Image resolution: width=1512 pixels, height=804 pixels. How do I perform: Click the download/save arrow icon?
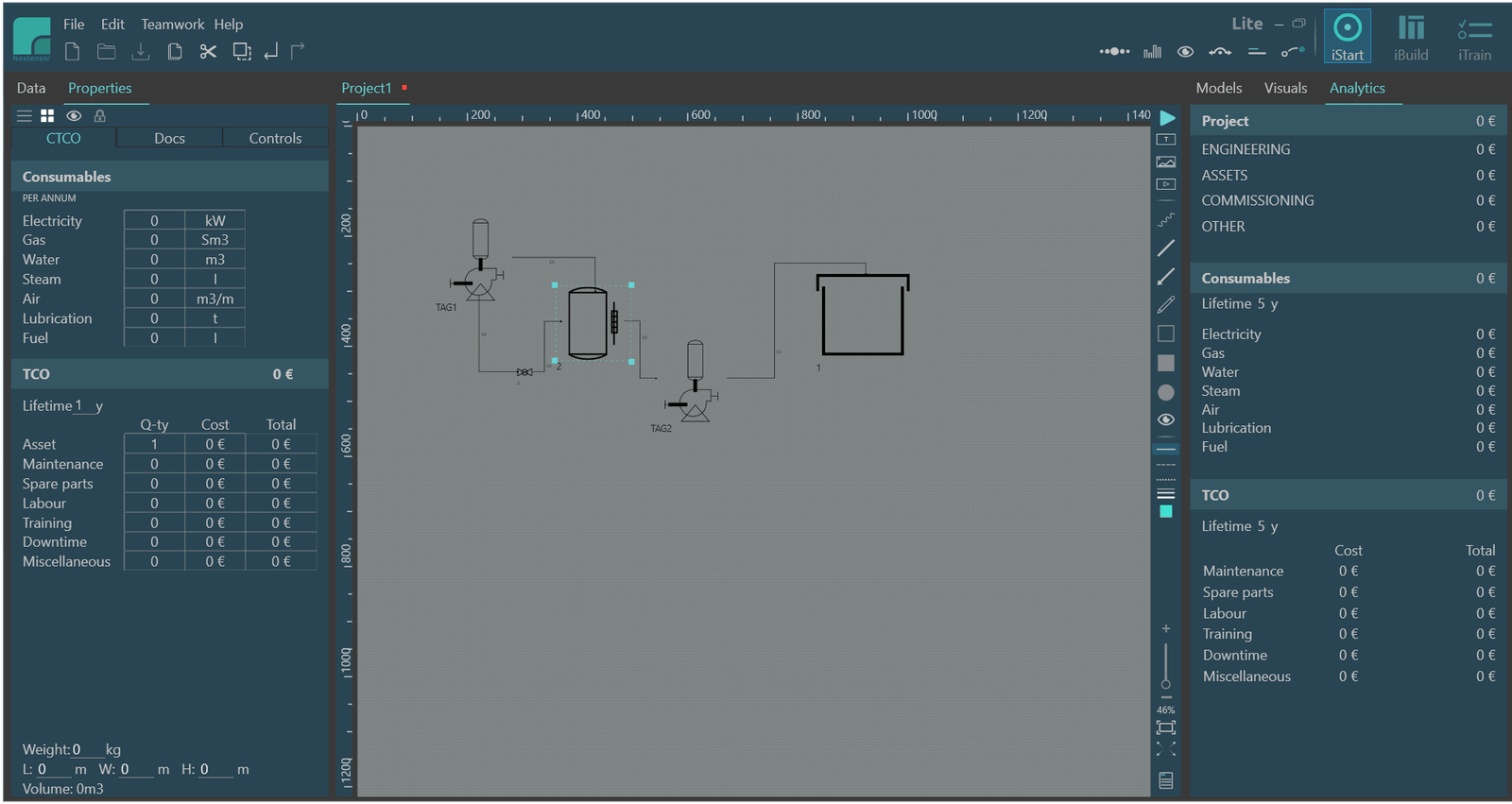pyautogui.click(x=141, y=52)
